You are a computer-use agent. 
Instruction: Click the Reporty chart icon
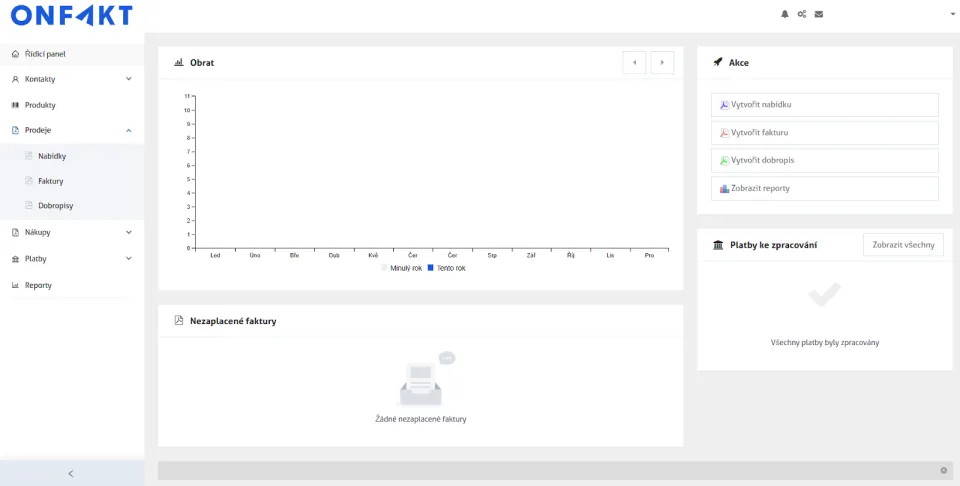click(x=15, y=285)
